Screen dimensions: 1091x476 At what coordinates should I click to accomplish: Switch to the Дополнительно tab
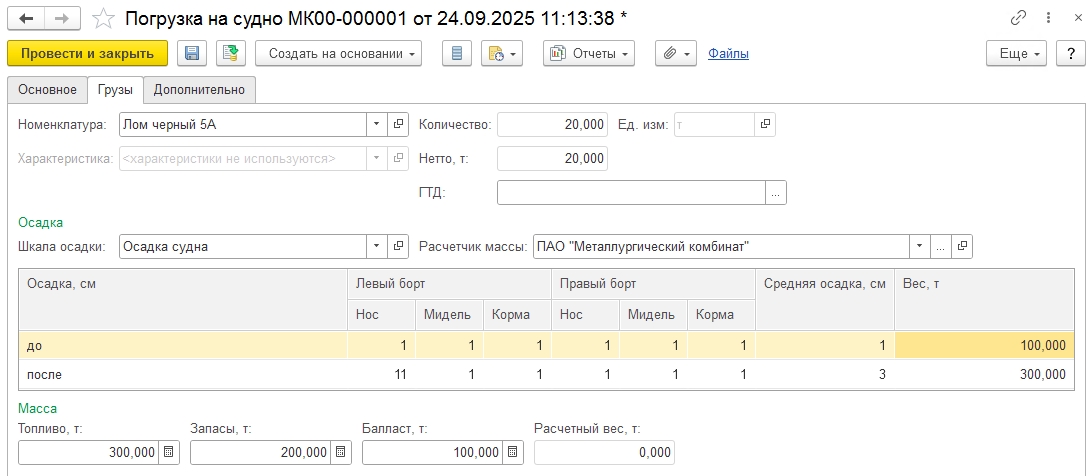[199, 90]
